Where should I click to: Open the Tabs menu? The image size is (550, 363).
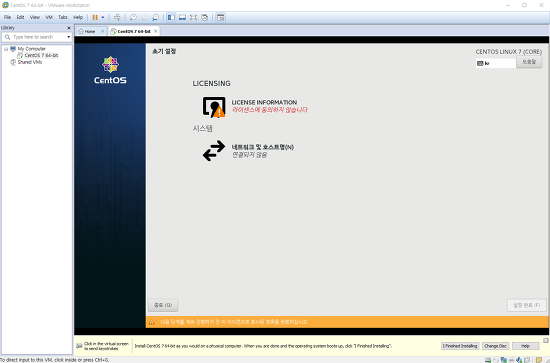(63, 17)
